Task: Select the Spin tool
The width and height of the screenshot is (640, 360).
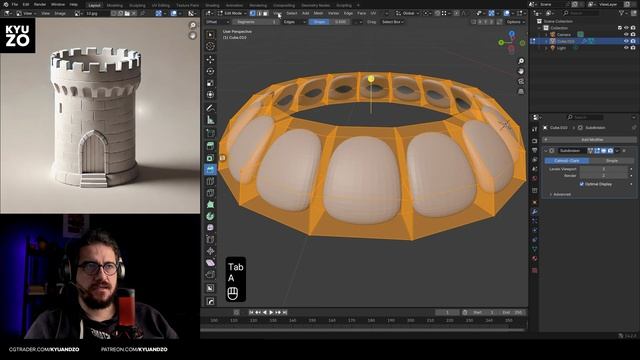Action: point(210,216)
